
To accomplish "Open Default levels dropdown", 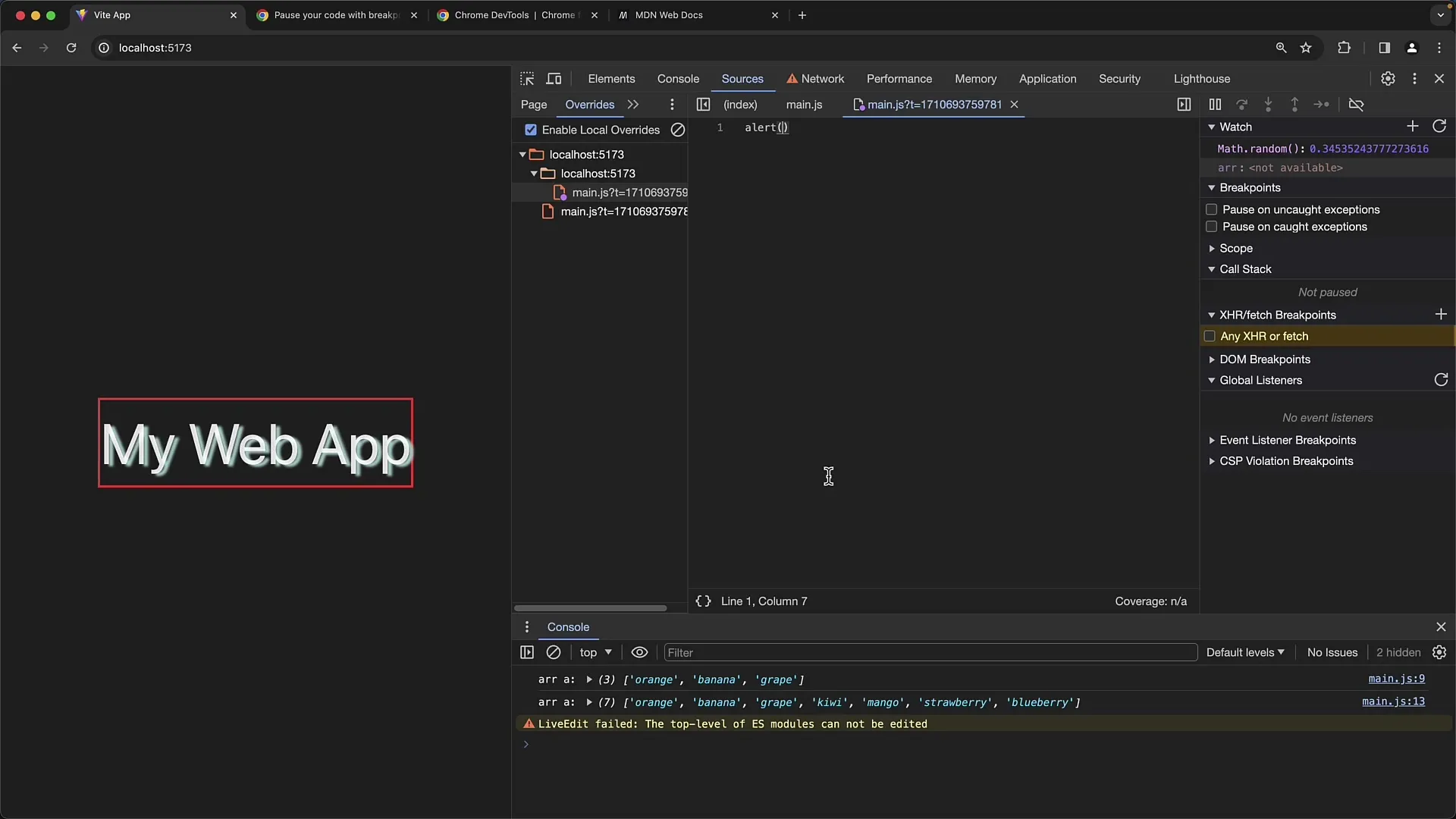I will pyautogui.click(x=1245, y=653).
